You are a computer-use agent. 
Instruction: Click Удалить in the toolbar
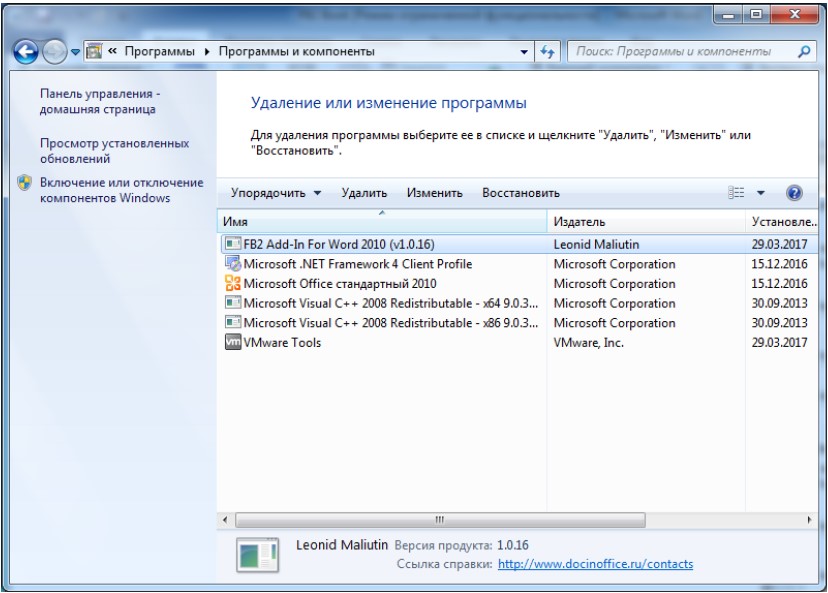coord(364,193)
